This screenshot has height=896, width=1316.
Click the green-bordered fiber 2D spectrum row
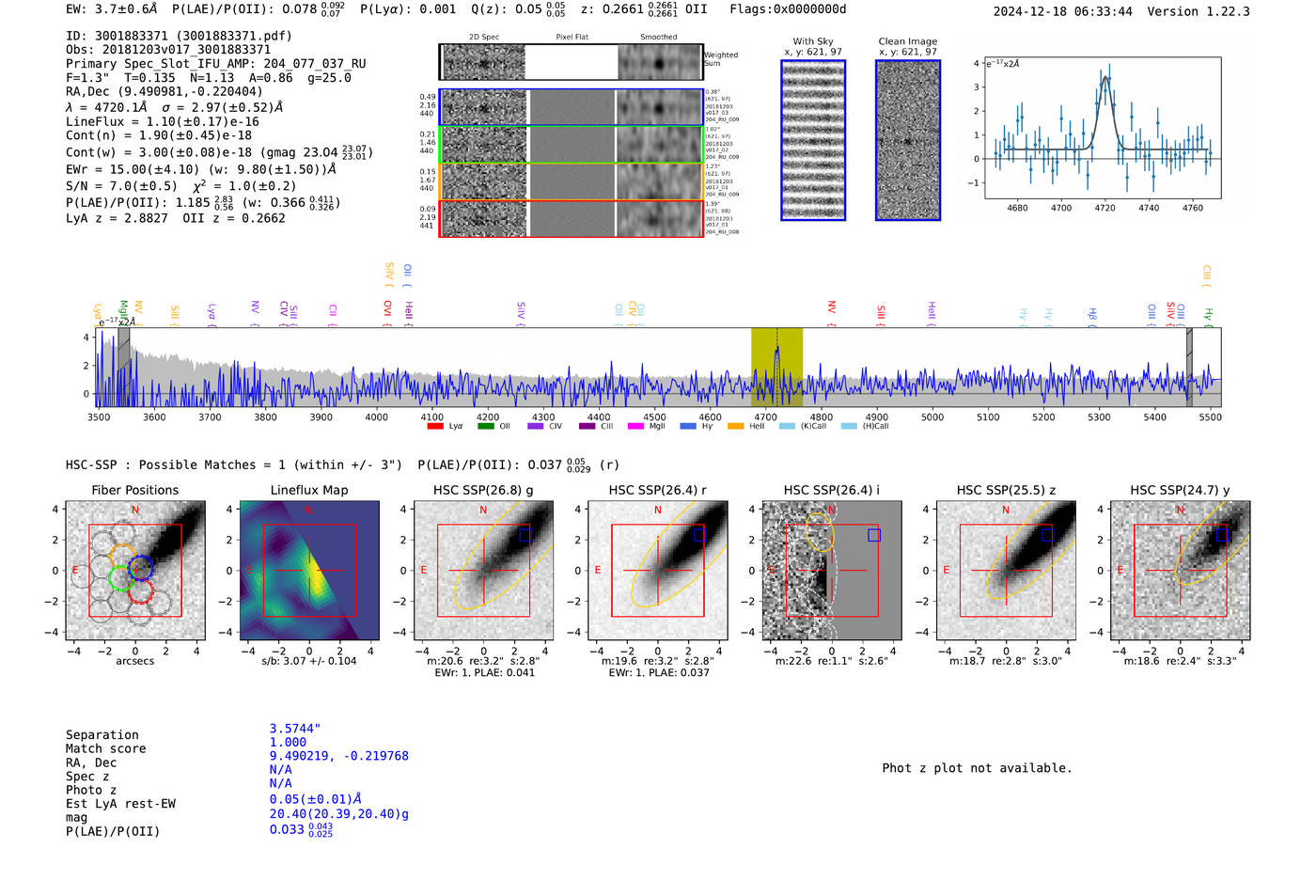pyautogui.click(x=571, y=144)
